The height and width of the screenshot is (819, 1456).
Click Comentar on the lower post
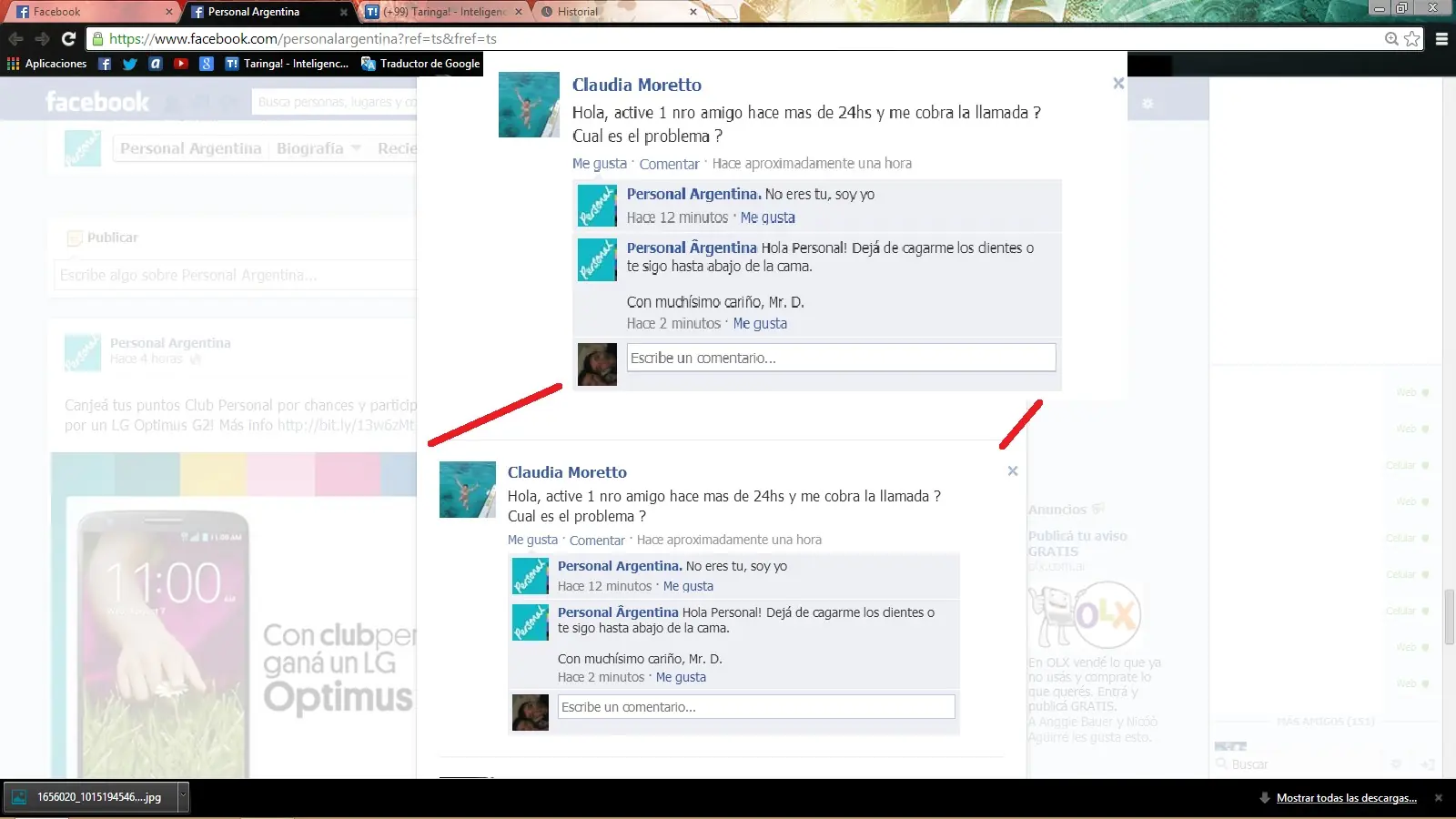(x=597, y=540)
